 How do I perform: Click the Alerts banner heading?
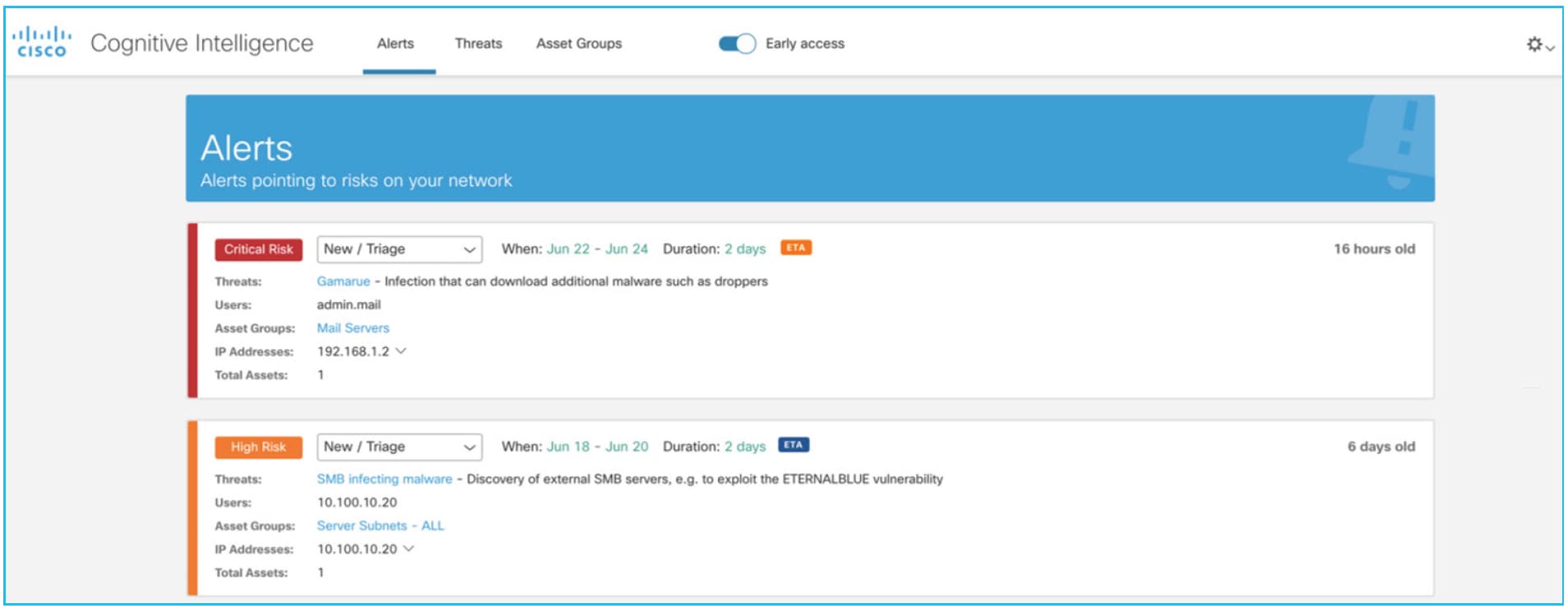[x=247, y=148]
